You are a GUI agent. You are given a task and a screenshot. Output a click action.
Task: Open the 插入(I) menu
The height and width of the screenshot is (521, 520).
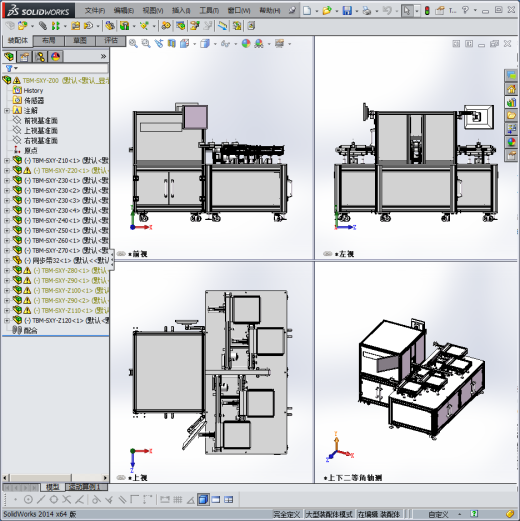click(x=181, y=11)
